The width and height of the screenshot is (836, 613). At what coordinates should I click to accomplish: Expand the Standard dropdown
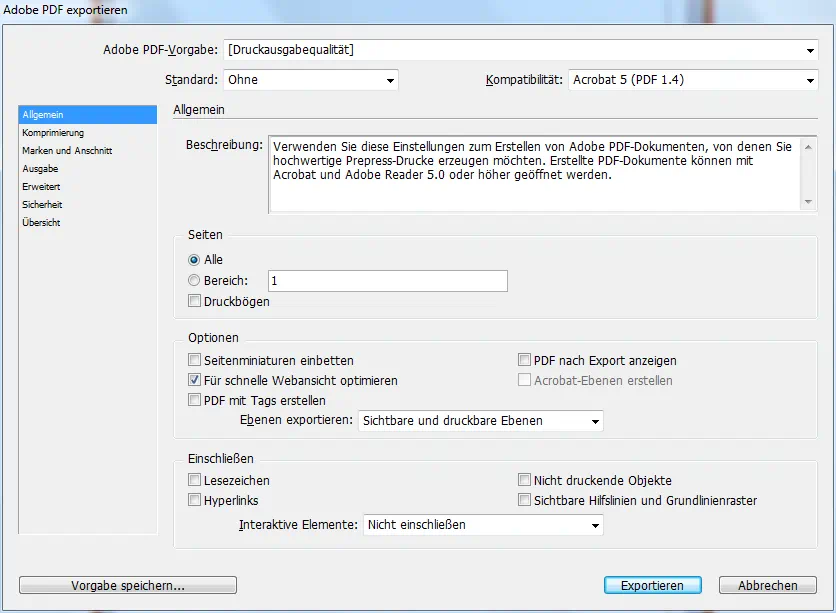[x=310, y=80]
